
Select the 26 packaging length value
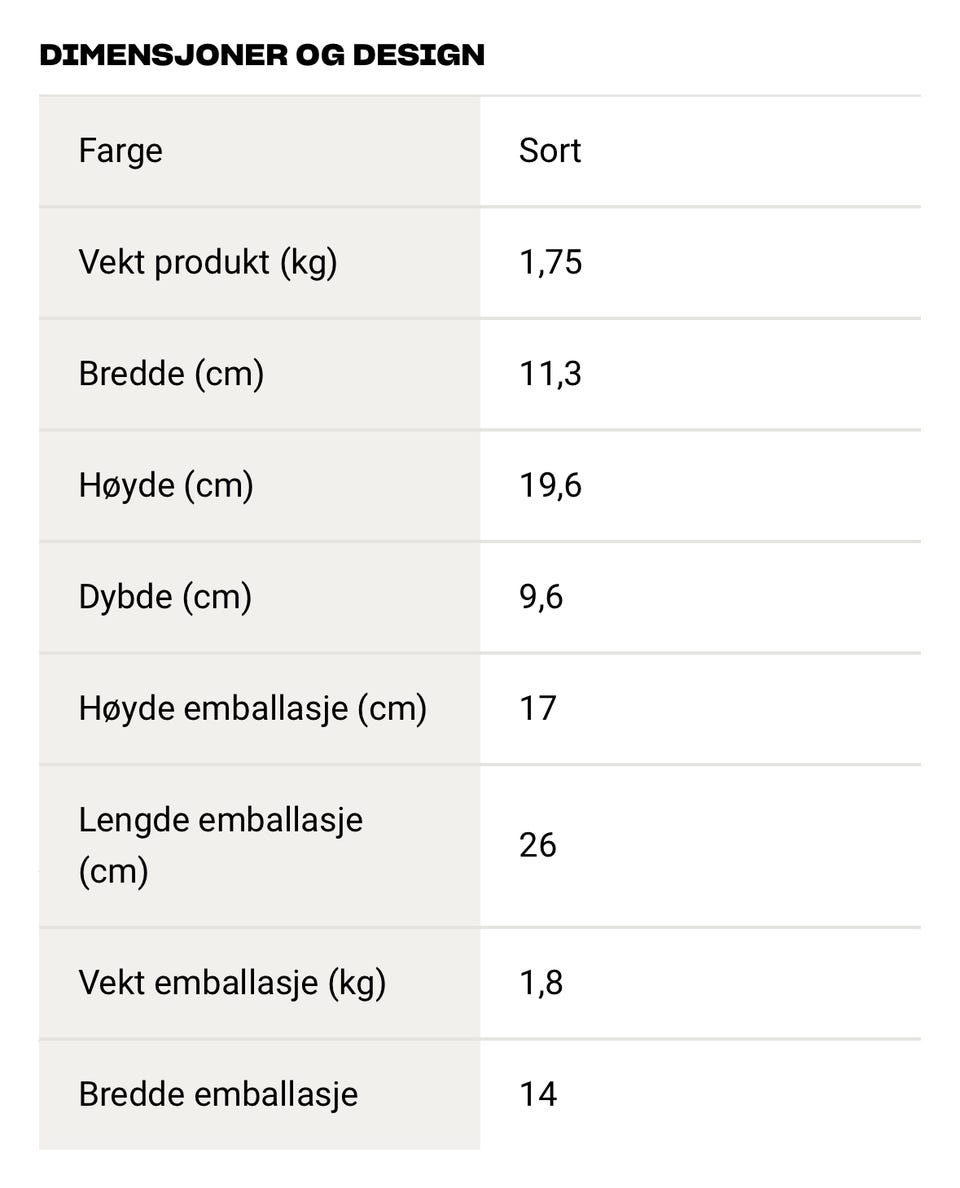point(537,845)
